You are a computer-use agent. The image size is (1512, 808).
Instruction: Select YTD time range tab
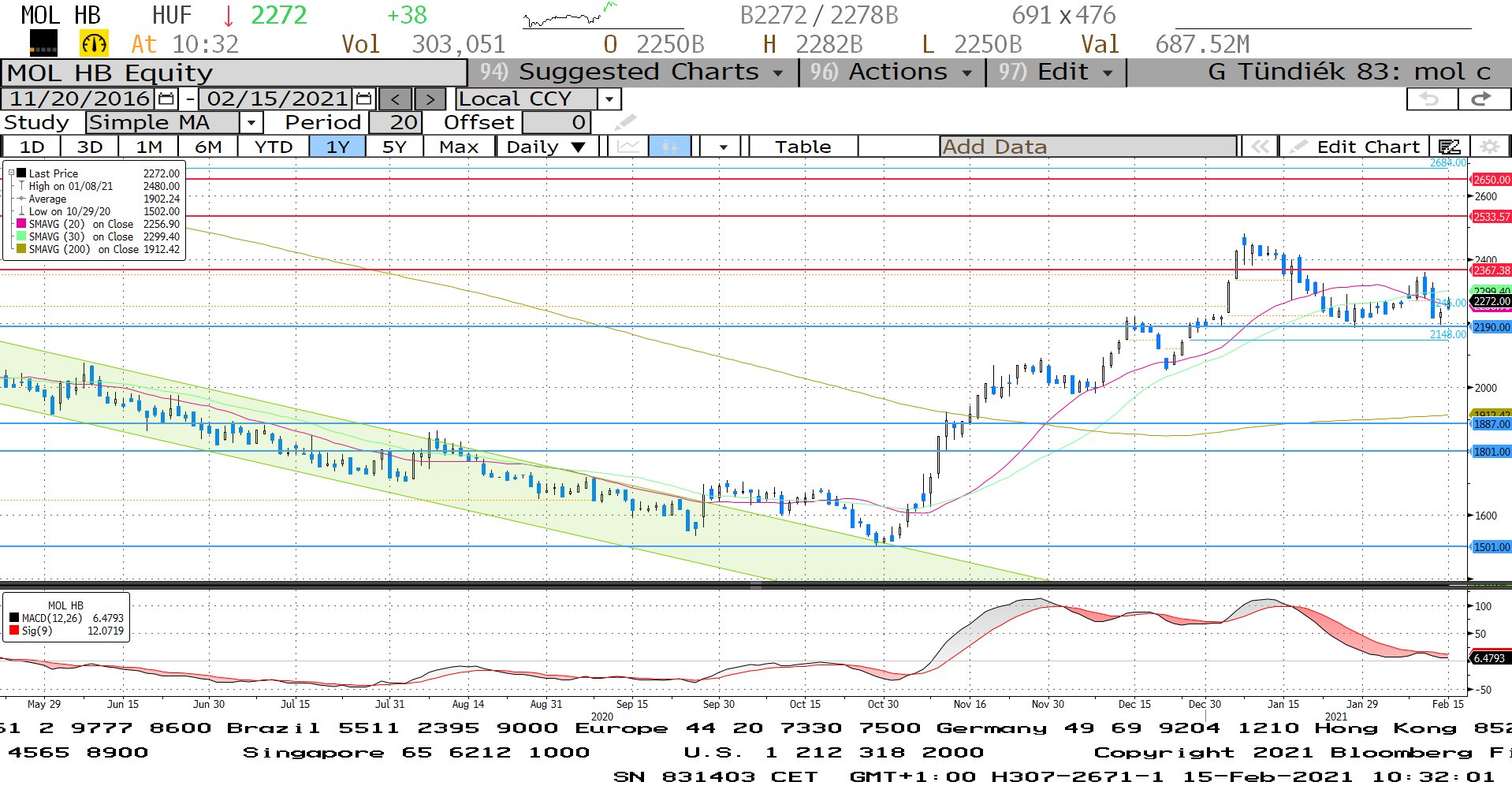274,147
